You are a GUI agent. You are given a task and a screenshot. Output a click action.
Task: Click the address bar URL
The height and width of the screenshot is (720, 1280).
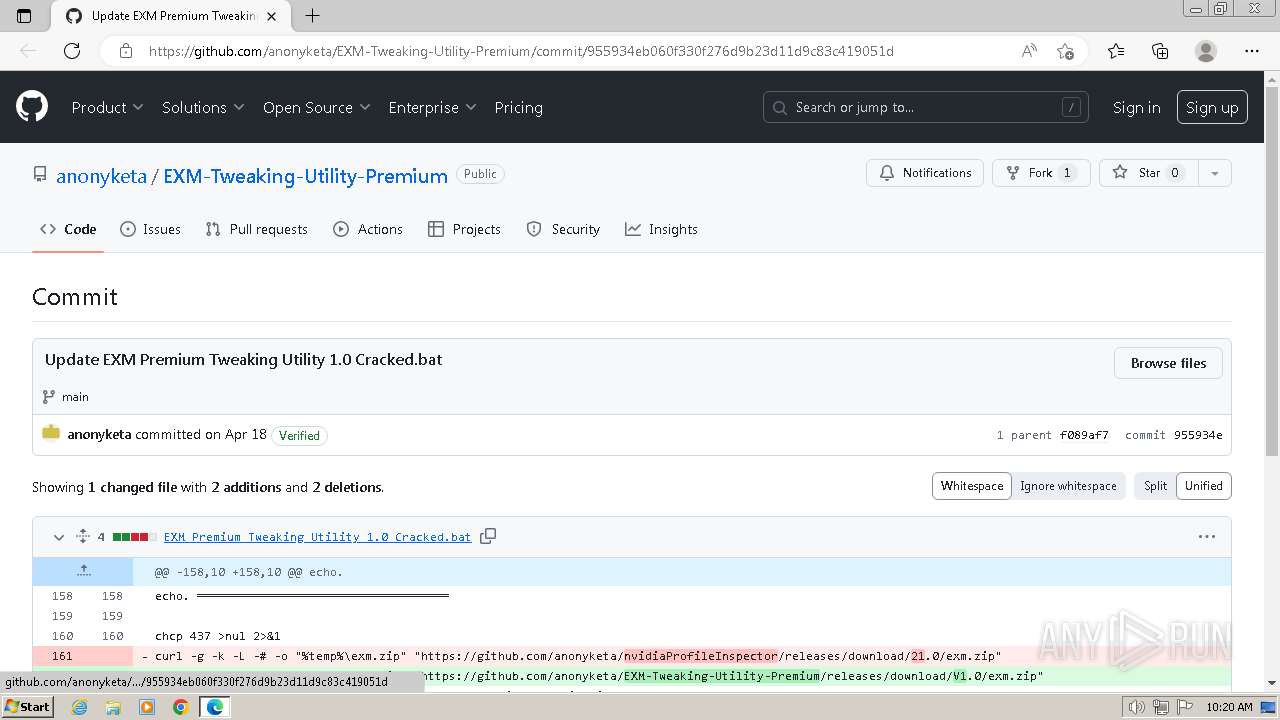point(521,51)
